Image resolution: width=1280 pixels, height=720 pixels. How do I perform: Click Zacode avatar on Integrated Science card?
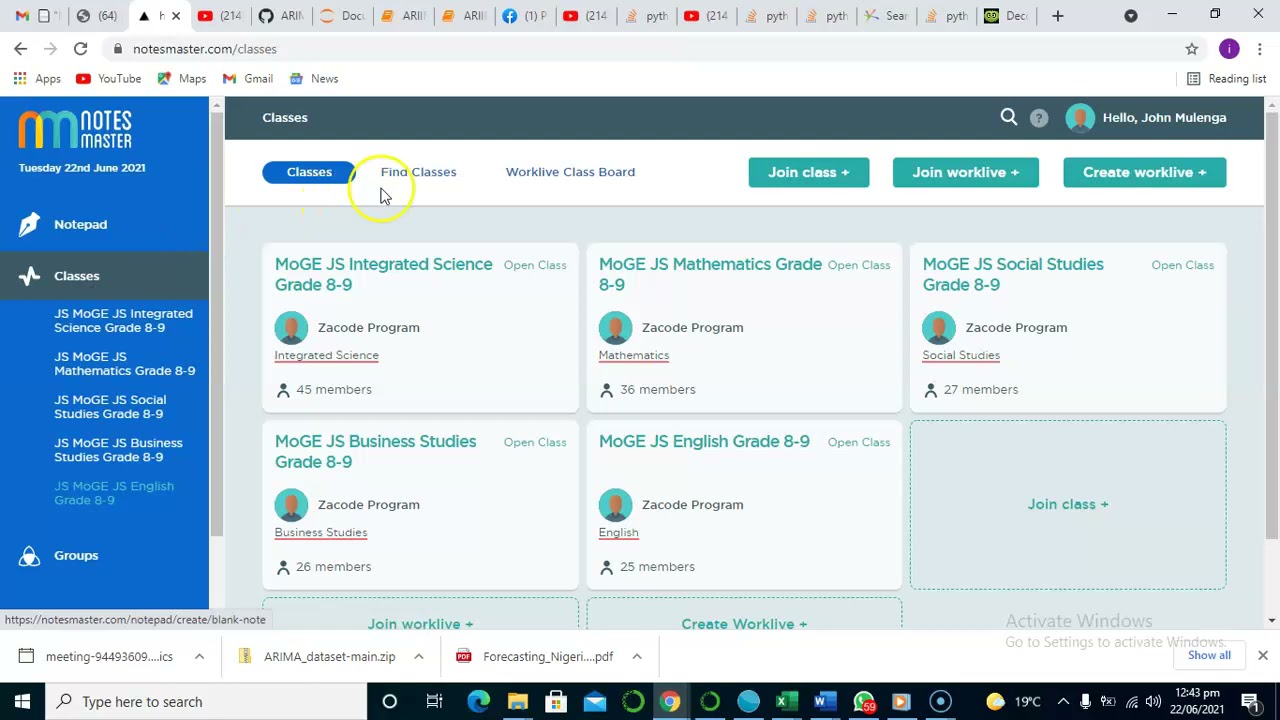coord(291,328)
